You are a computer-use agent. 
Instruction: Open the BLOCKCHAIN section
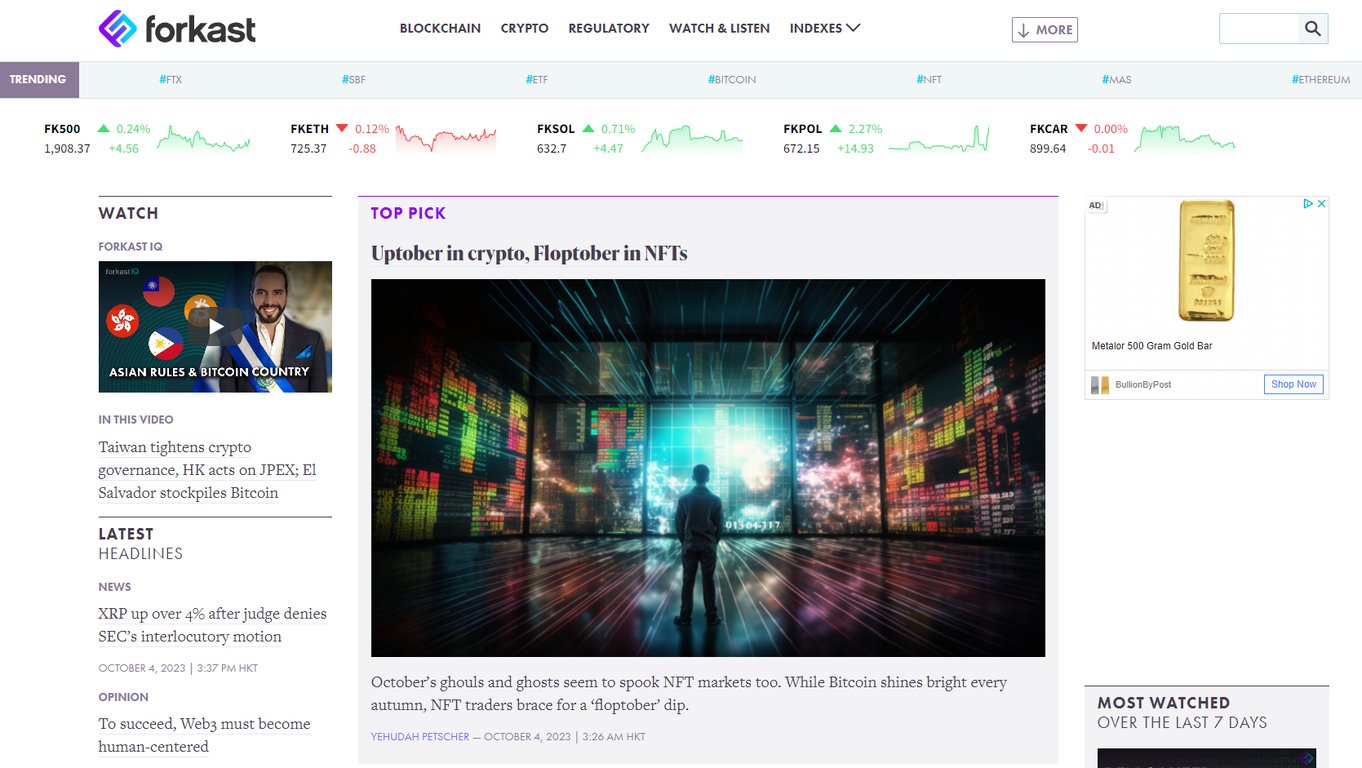pyautogui.click(x=440, y=28)
